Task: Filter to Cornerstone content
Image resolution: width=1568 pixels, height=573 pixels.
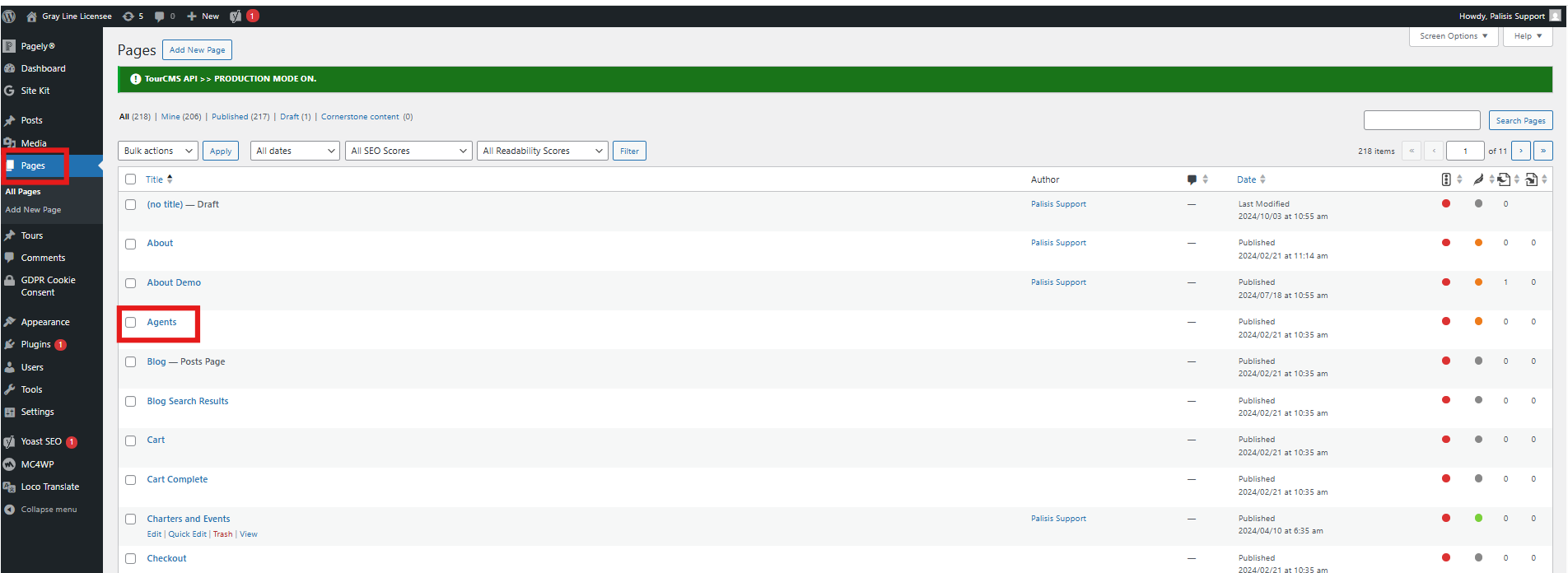Action: coord(360,117)
